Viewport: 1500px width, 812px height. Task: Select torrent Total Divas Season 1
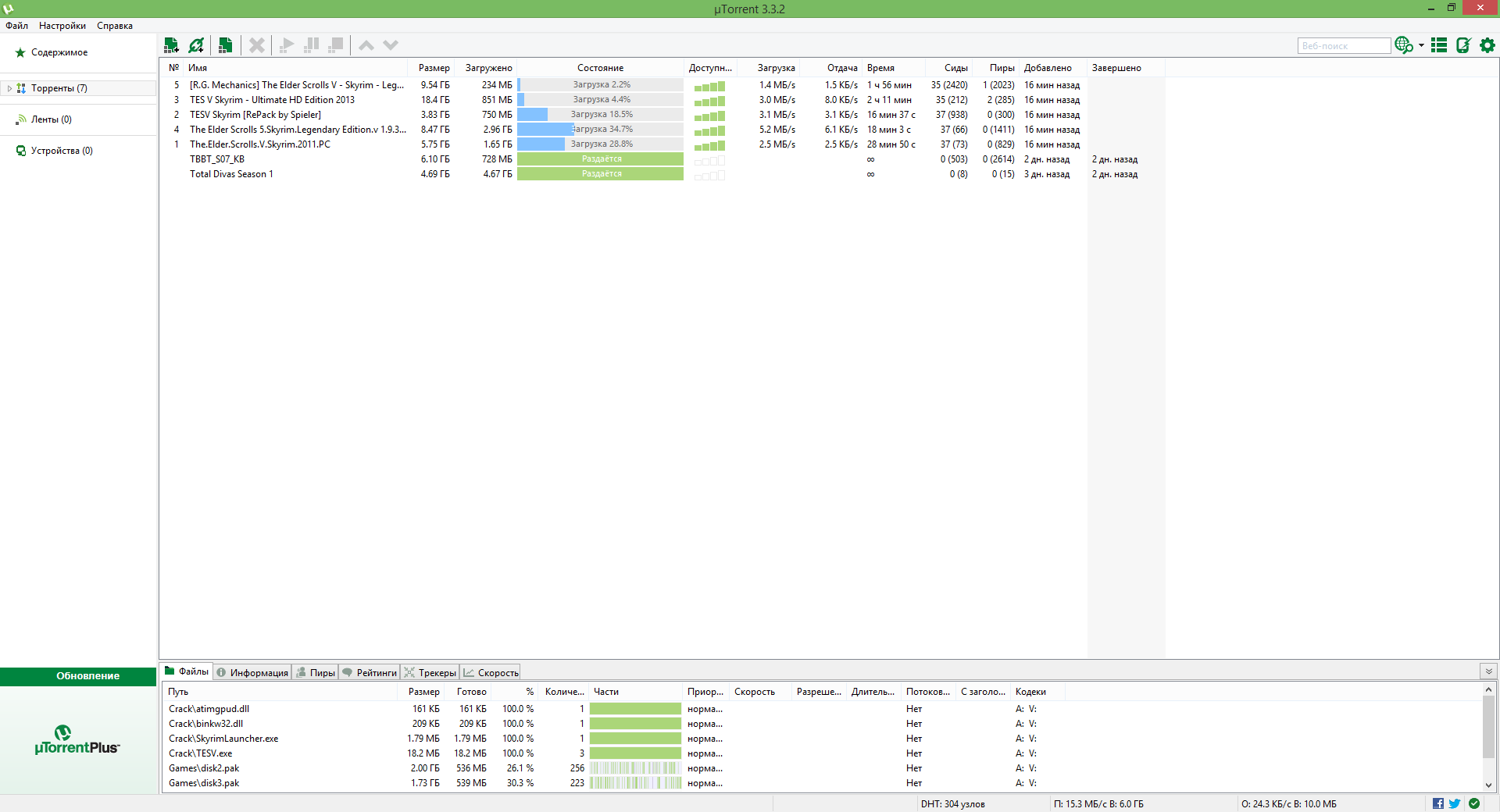[231, 174]
